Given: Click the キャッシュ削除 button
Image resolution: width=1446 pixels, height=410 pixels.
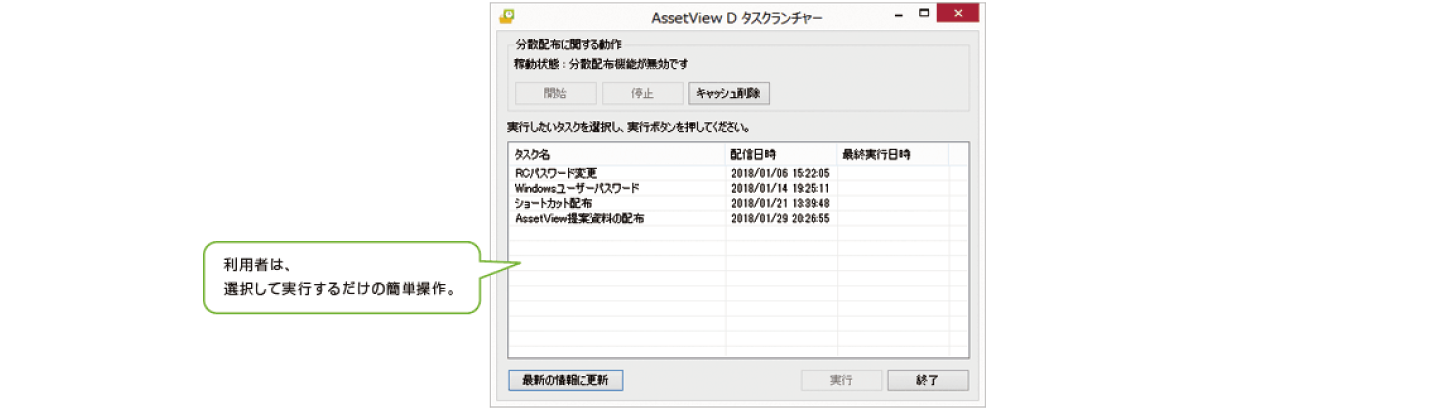Looking at the screenshot, I should pos(729,93).
